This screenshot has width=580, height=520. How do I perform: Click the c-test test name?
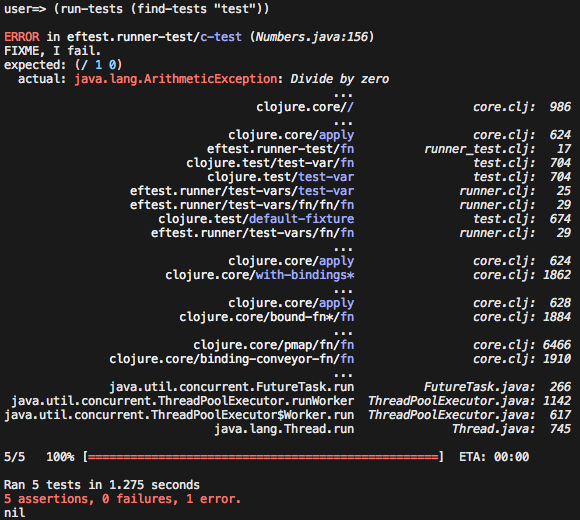tap(221, 37)
